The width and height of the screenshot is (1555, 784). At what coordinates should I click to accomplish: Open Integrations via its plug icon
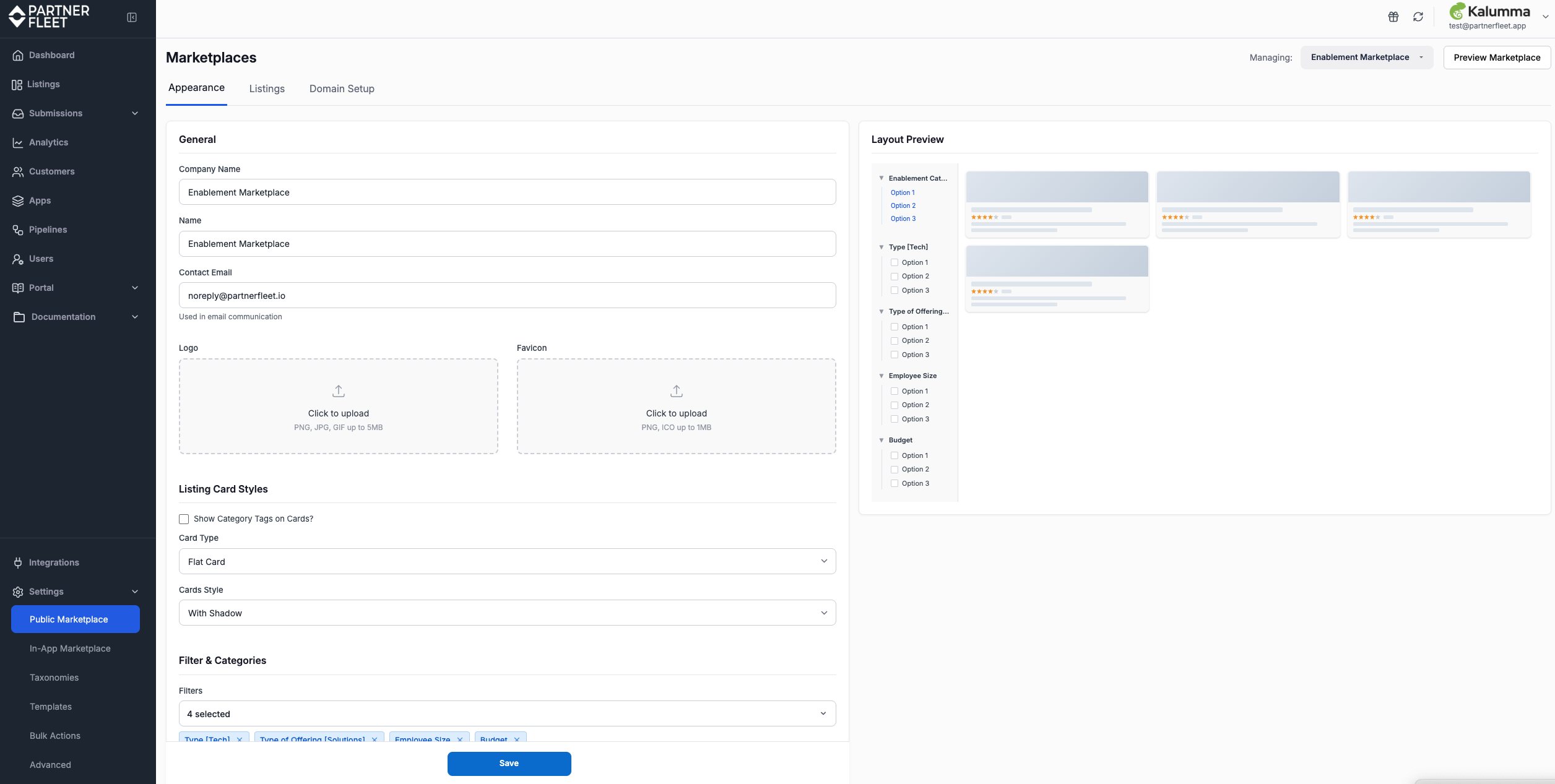click(18, 562)
